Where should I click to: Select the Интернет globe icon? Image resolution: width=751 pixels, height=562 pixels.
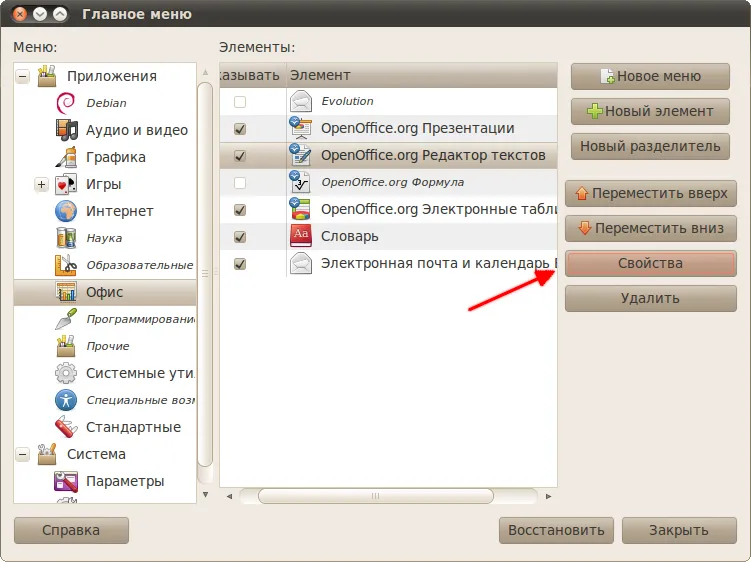(x=66, y=211)
